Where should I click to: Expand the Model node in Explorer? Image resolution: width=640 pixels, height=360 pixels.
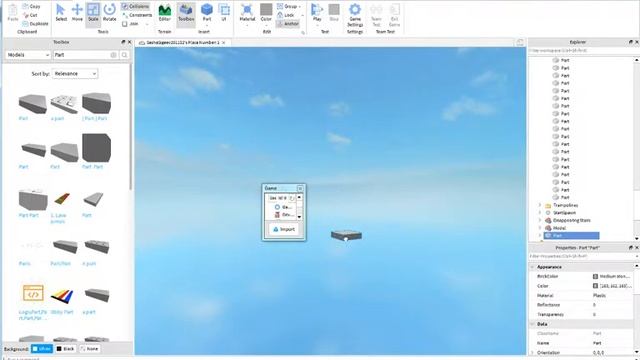(x=540, y=228)
